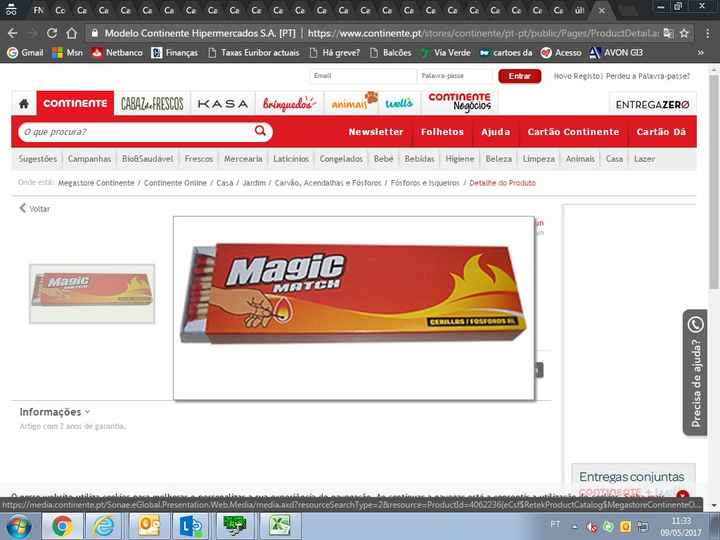Open Chrome from the taskbar
Viewport: 720px width, 540px height.
[x=62, y=526]
